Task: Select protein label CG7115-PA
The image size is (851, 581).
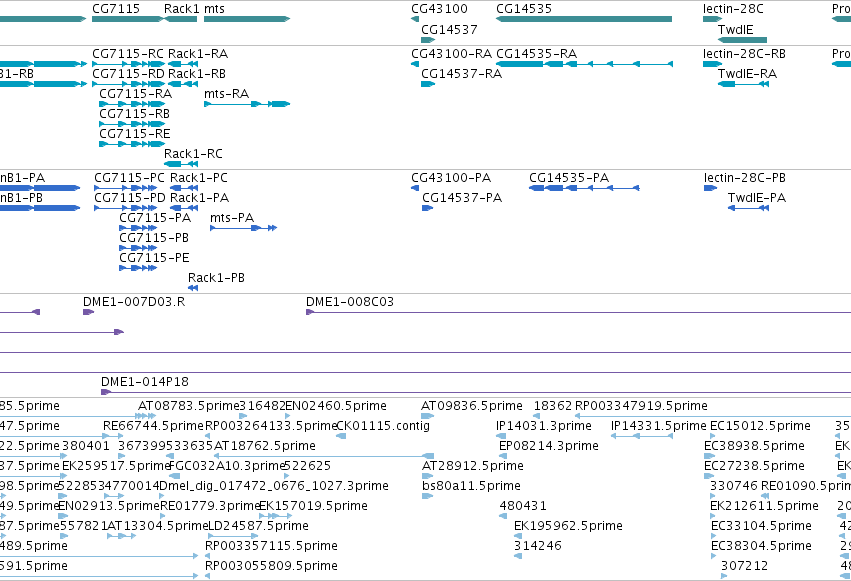Action: click(x=155, y=218)
